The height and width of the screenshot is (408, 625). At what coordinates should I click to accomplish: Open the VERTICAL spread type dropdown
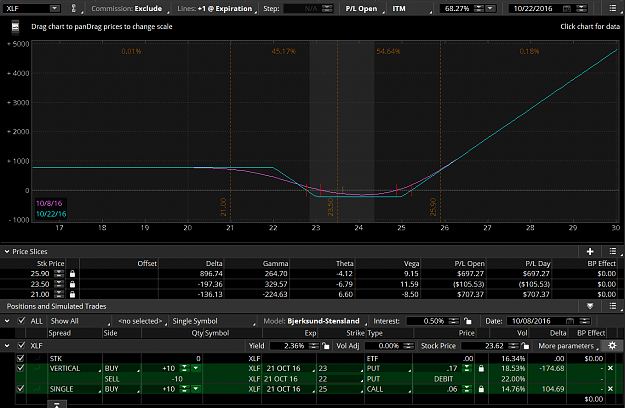74,369
